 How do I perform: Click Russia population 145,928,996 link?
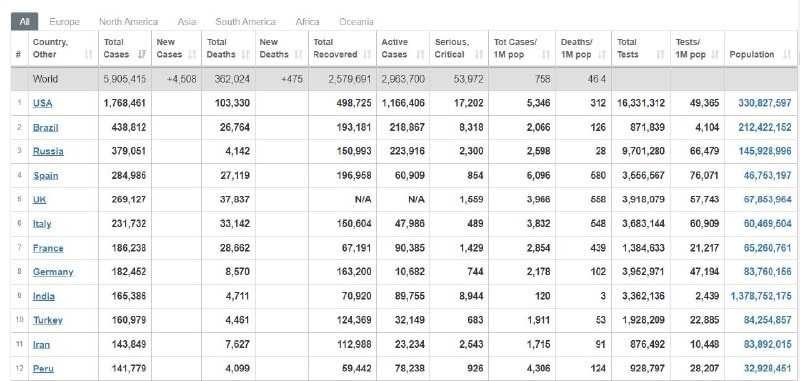[x=765, y=151]
